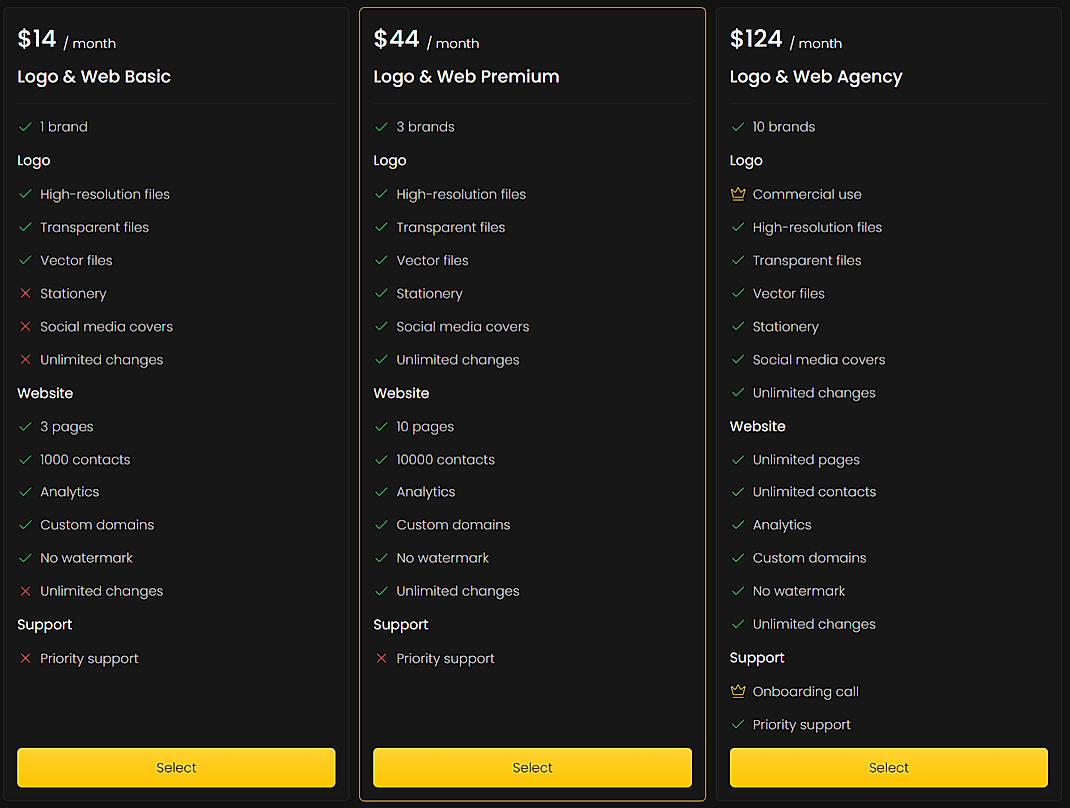
Task: Click Premium plan Vector files text
Action: [432, 260]
